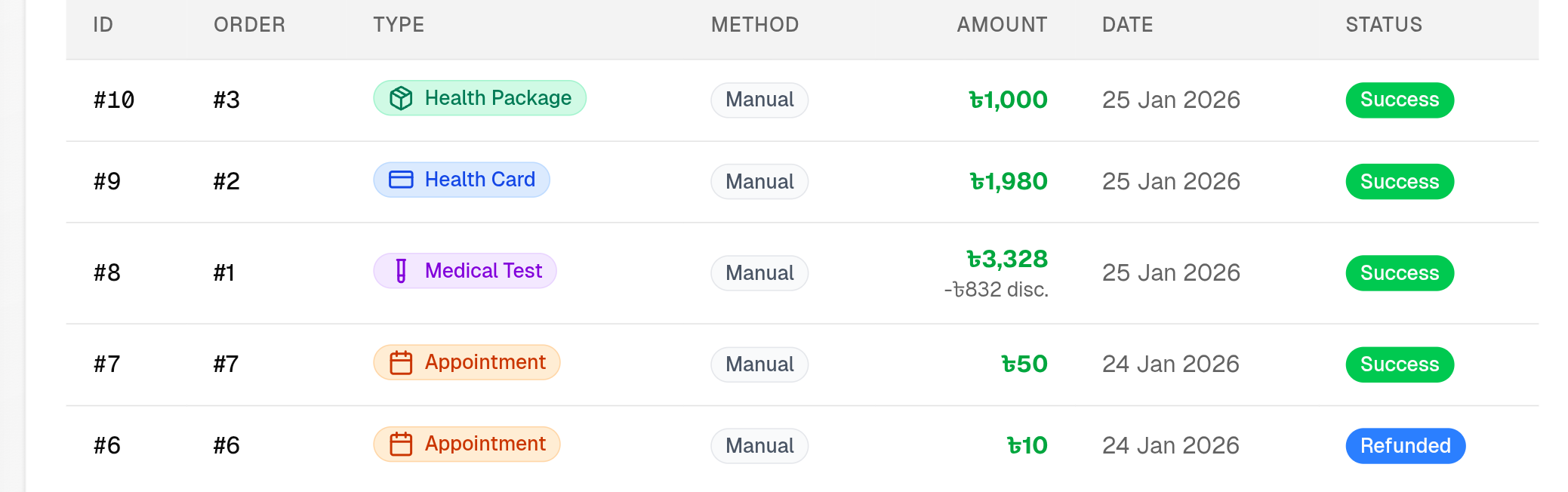Click the Medical Test tube icon
The height and width of the screenshot is (492, 1568).
[401, 271]
